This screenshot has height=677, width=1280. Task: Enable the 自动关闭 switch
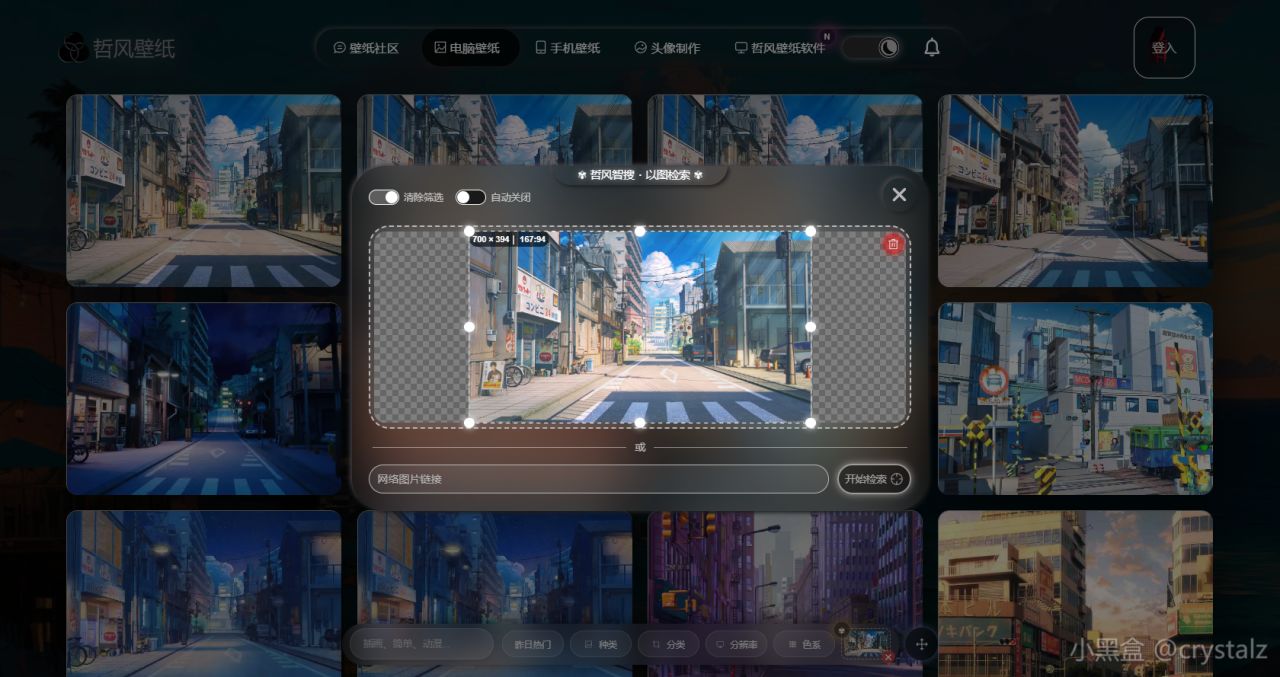pyautogui.click(x=471, y=197)
